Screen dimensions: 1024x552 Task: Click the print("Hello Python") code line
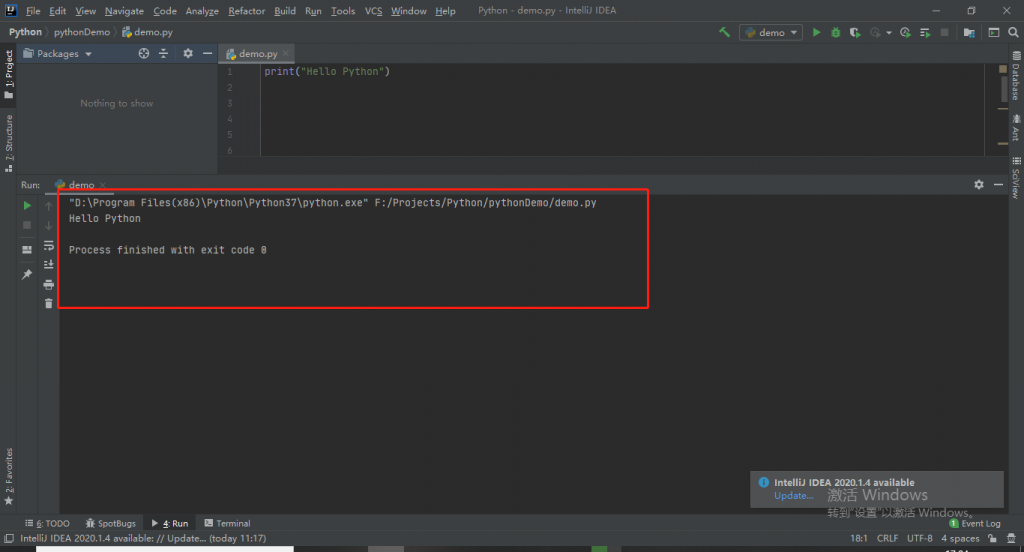tap(327, 71)
